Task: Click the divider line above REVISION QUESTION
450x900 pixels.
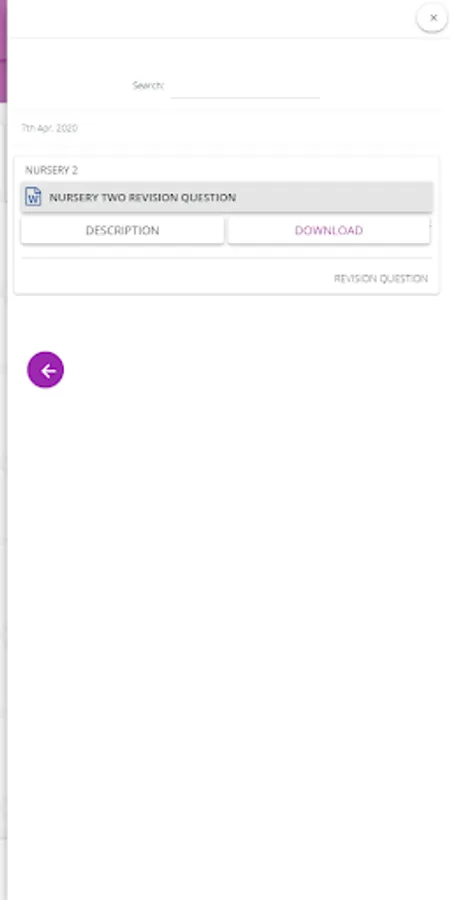Action: coord(226,258)
